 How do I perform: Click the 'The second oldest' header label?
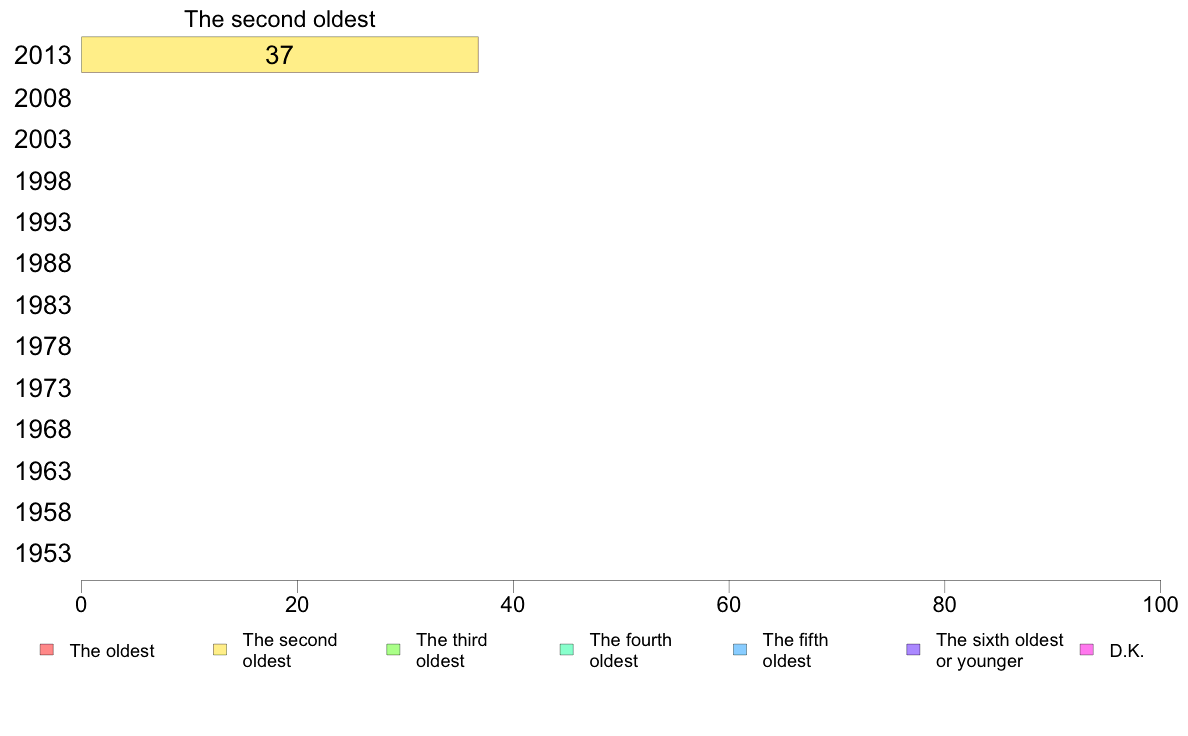coord(280,19)
